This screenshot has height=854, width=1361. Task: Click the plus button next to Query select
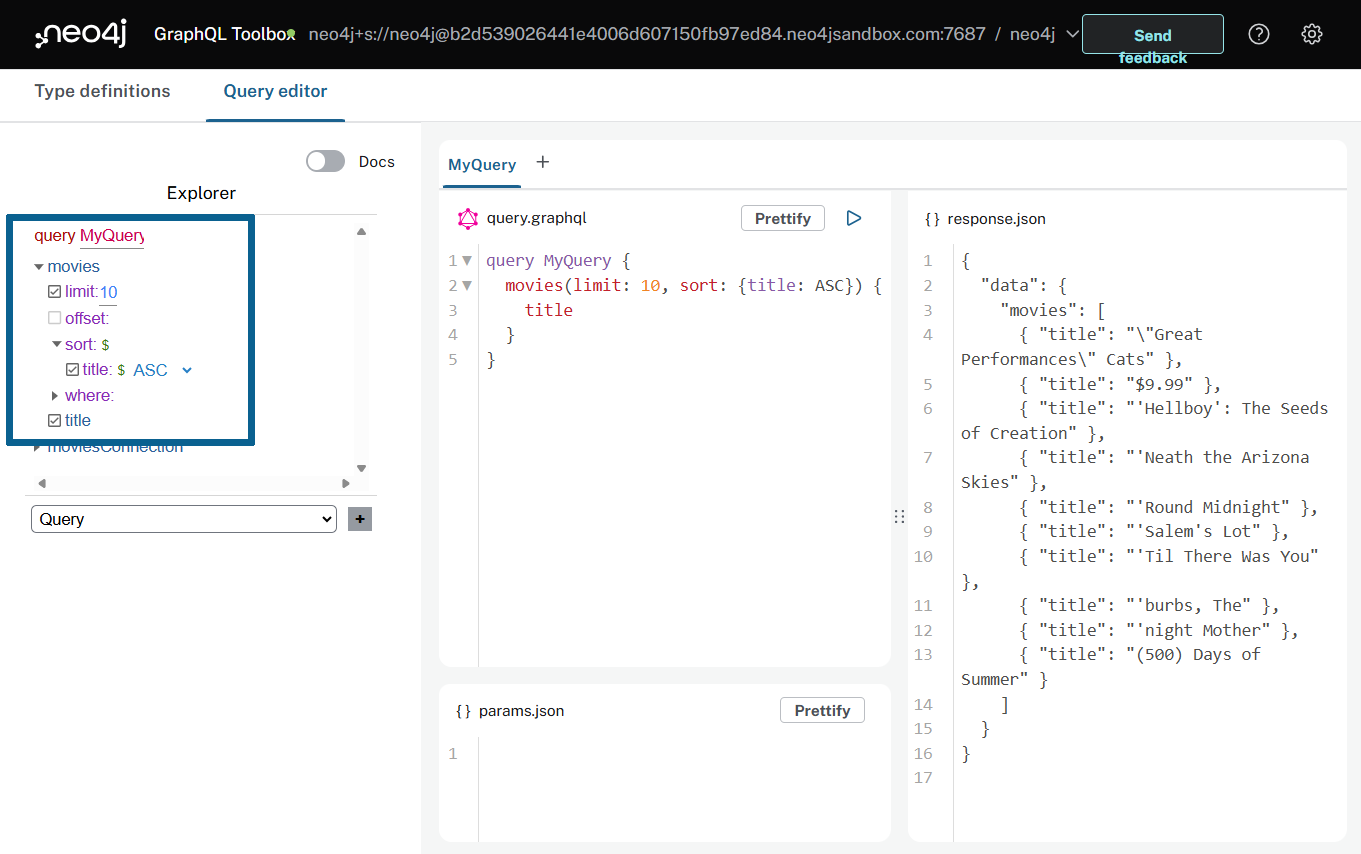coord(360,519)
